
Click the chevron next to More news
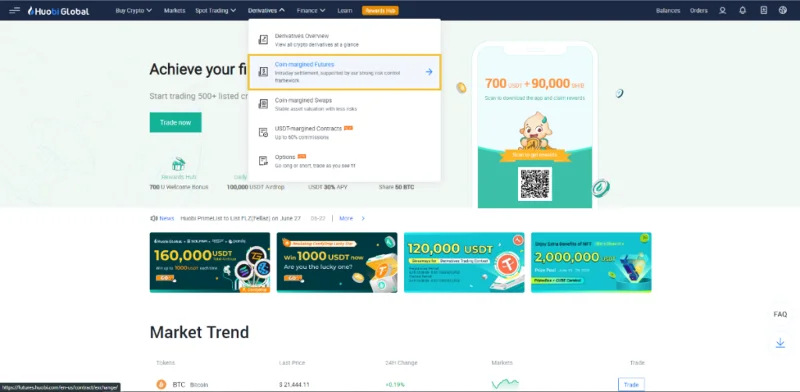363,218
